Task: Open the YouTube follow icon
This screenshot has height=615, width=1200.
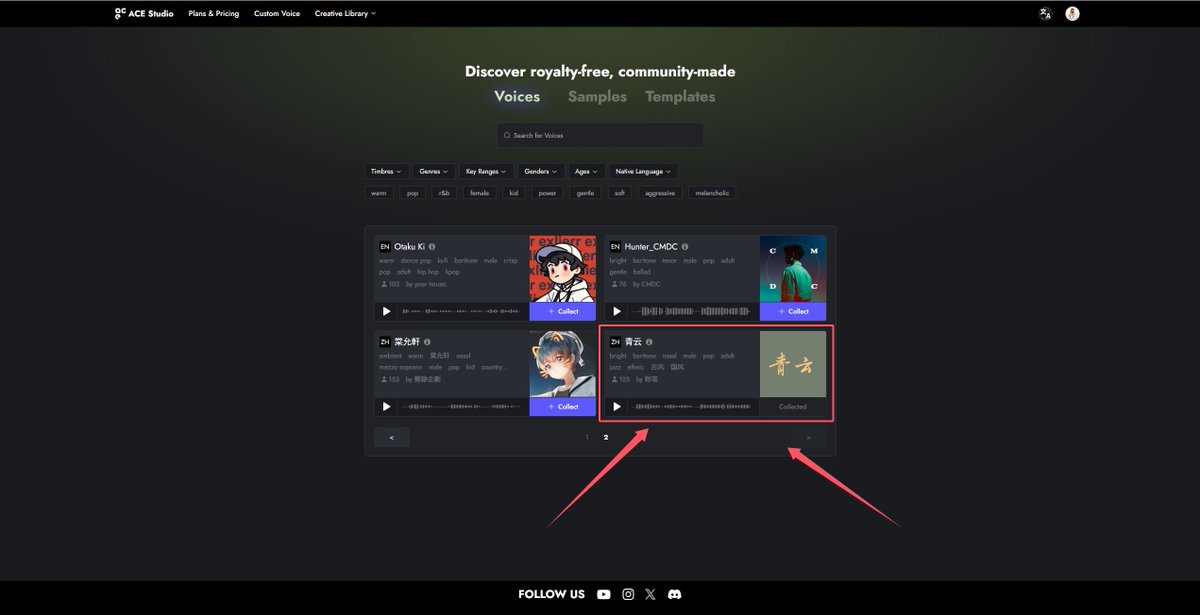Action: click(x=604, y=594)
